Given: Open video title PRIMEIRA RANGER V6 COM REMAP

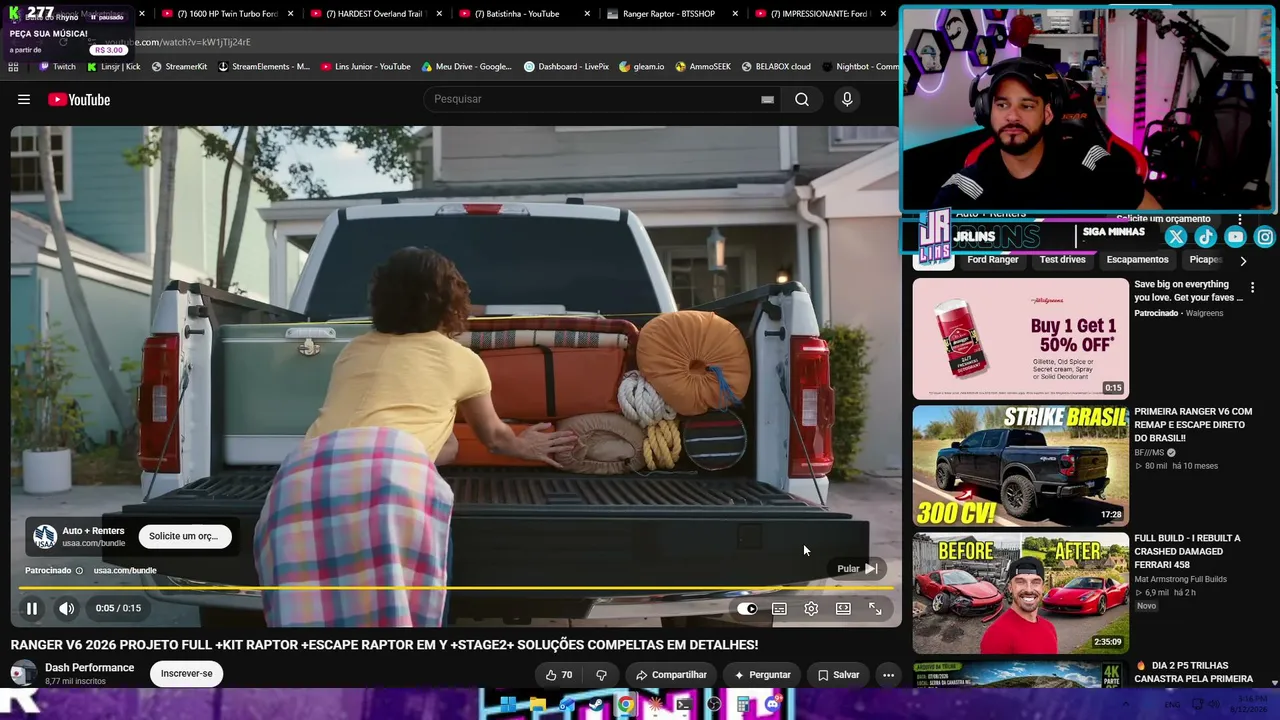Looking at the screenshot, I should 1193,425.
